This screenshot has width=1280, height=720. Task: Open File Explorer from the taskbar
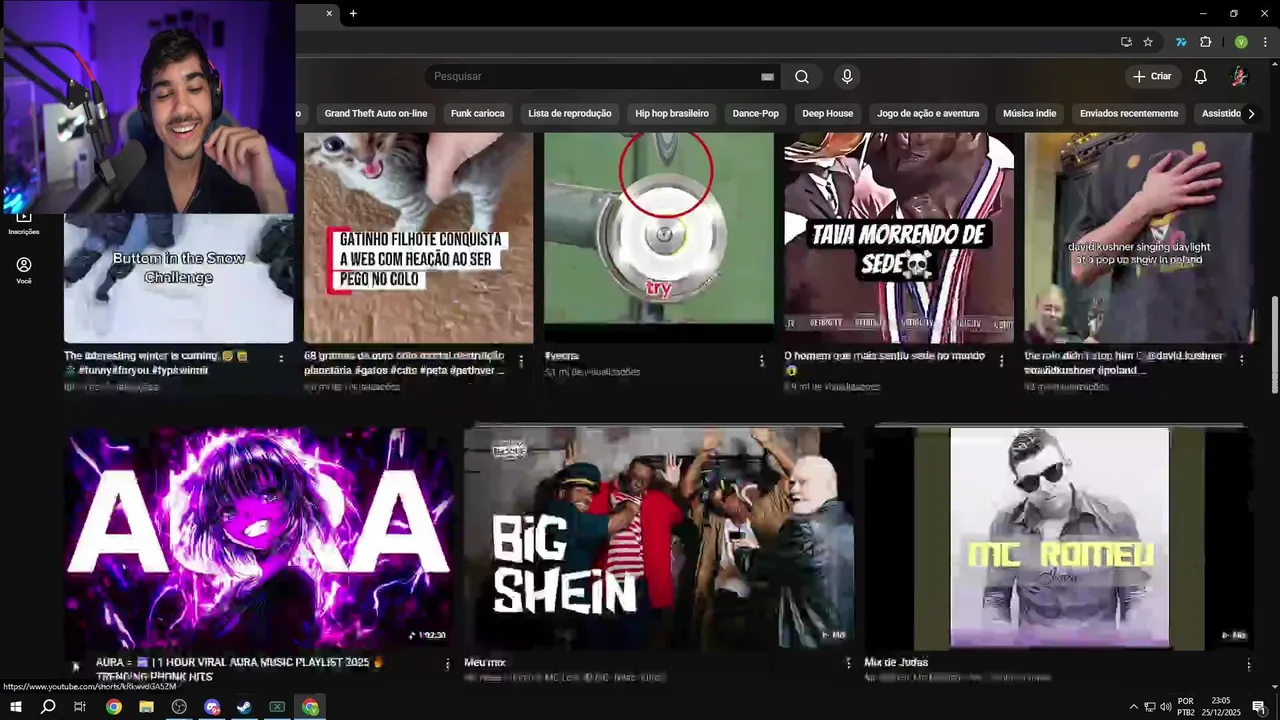[x=146, y=707]
